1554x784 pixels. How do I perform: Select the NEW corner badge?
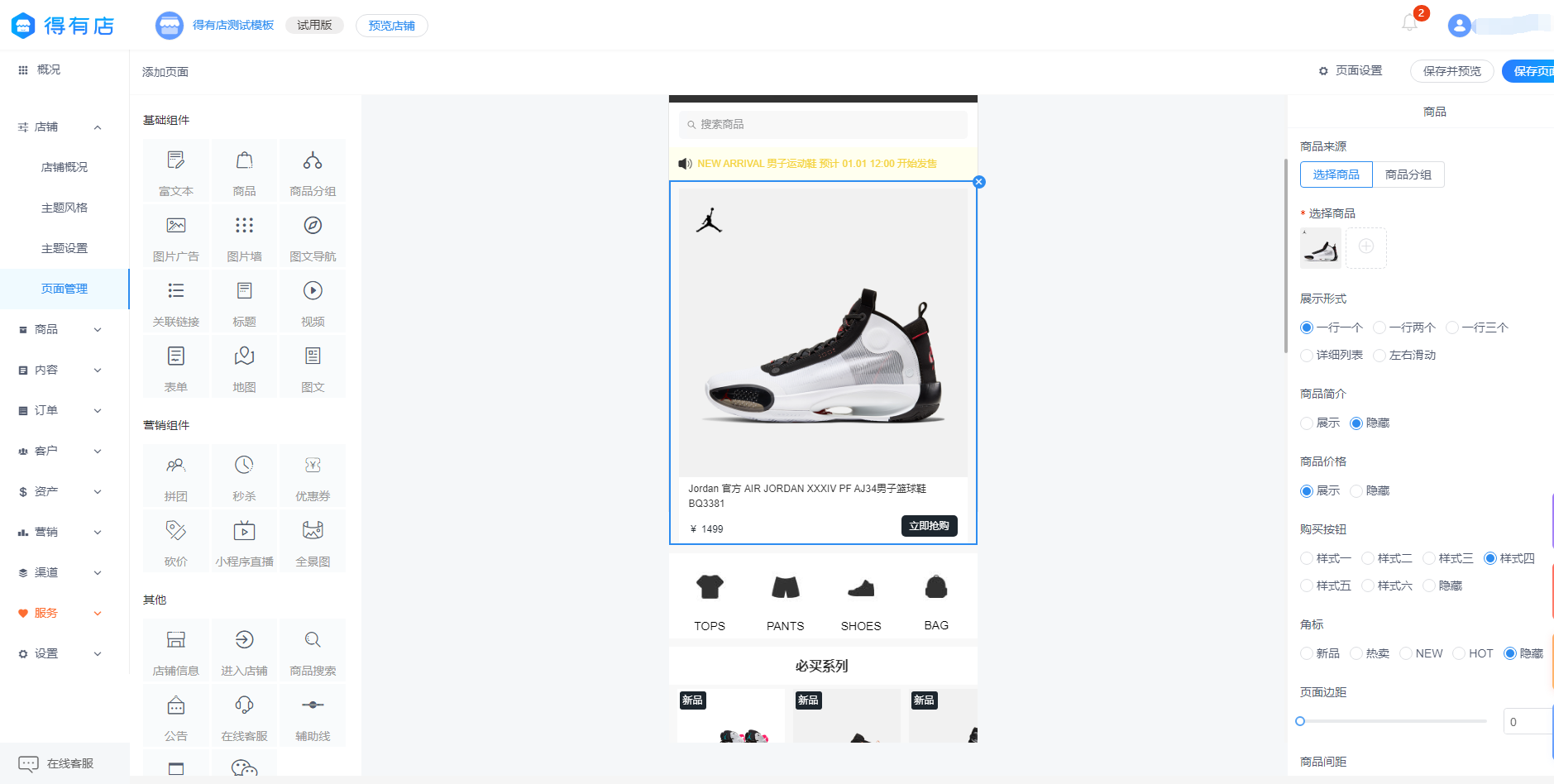[1421, 653]
